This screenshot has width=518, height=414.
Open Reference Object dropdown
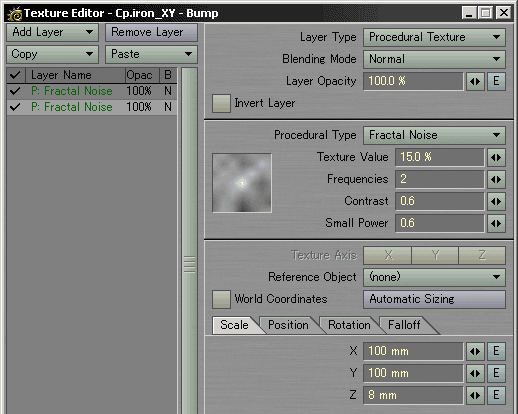[x=434, y=277]
